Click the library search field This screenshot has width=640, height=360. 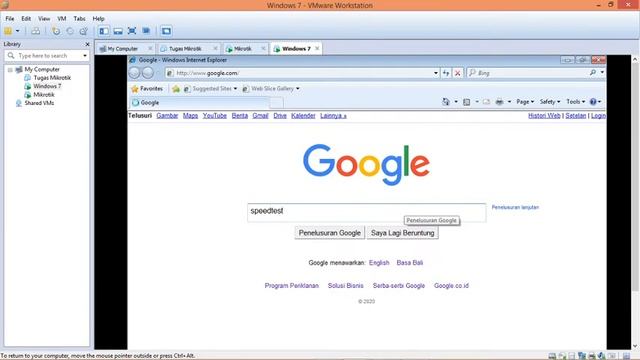click(48, 56)
